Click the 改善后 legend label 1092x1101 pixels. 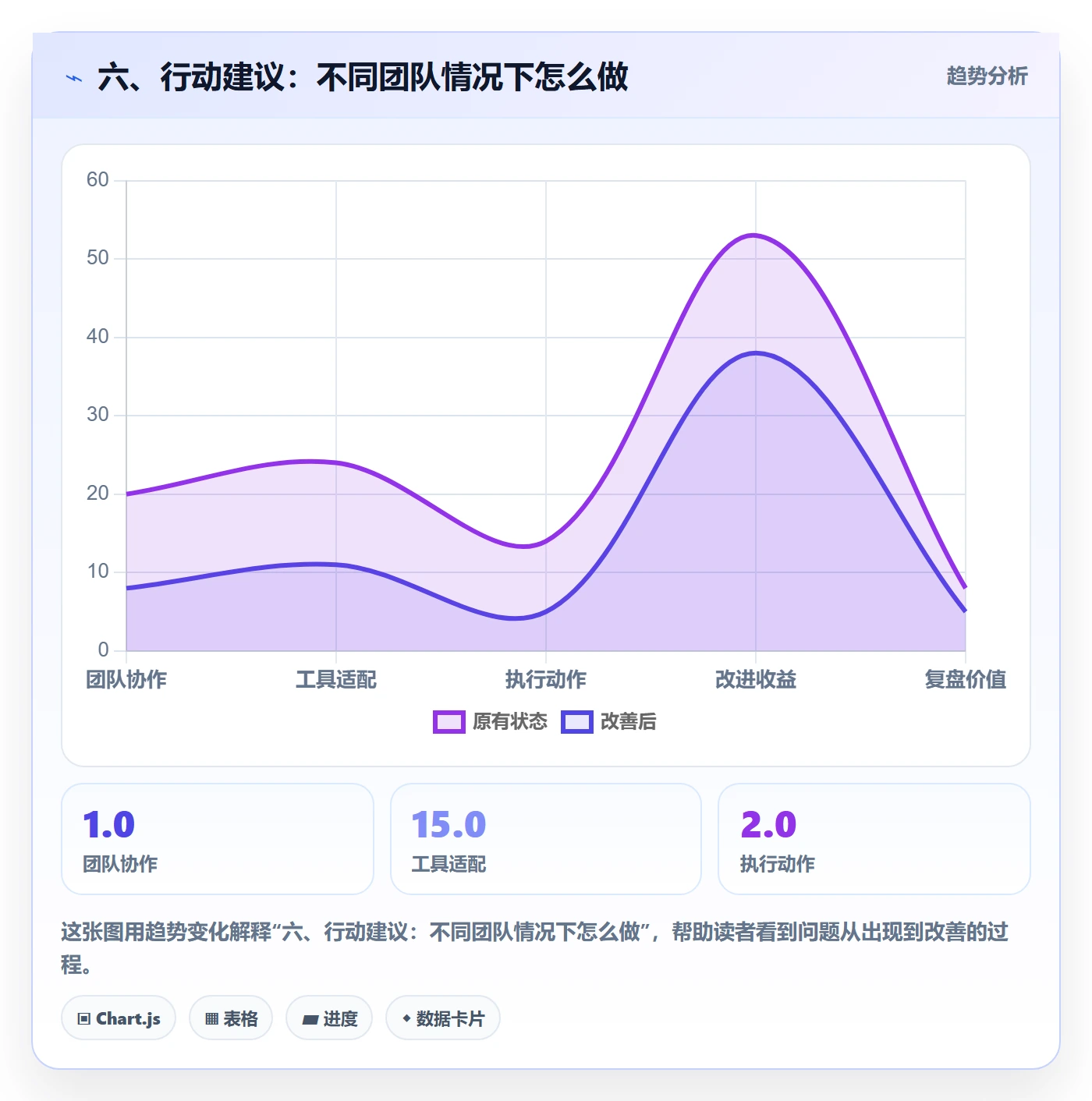pos(629,722)
